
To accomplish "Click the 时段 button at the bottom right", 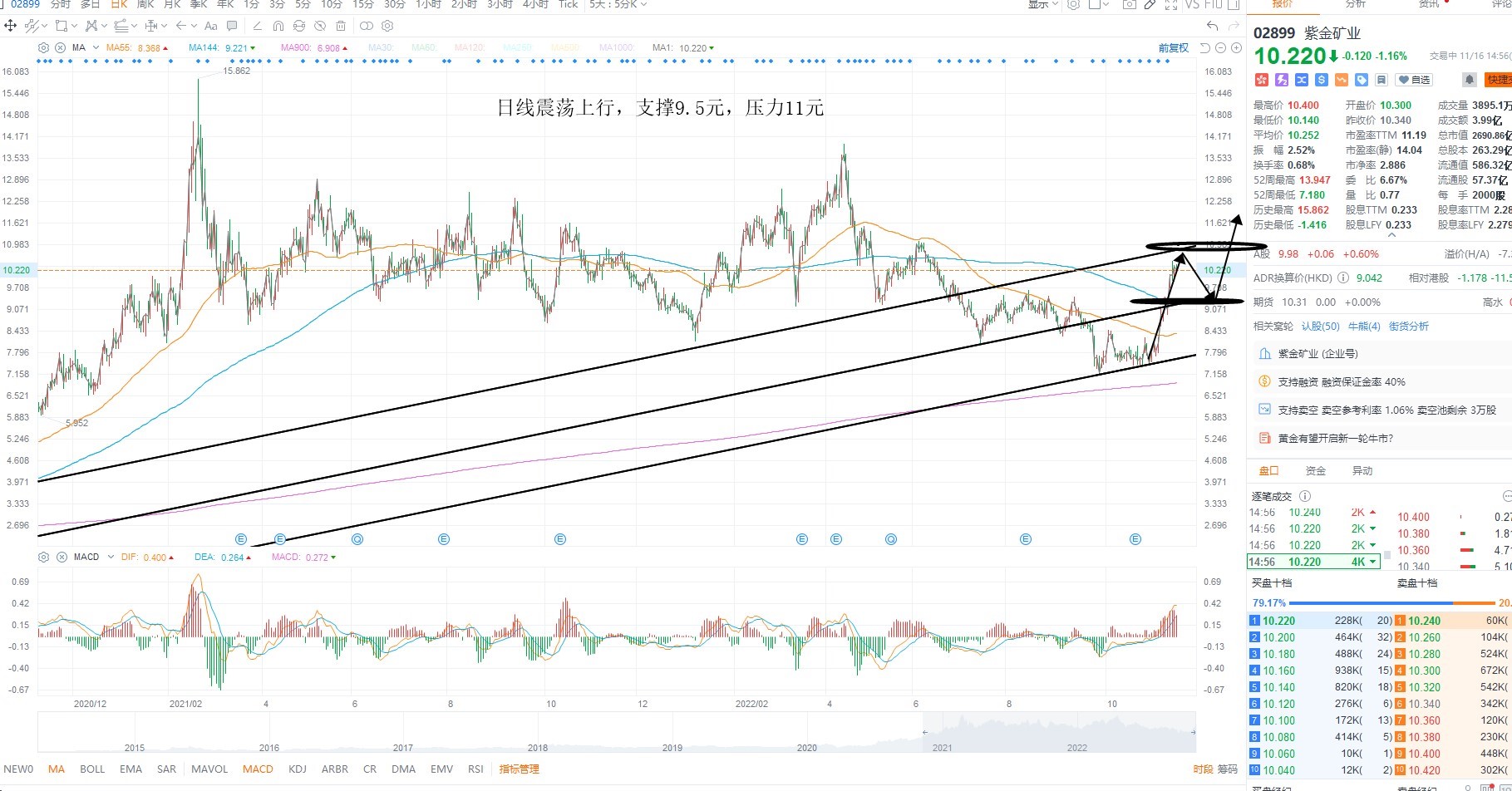I will tap(1203, 769).
